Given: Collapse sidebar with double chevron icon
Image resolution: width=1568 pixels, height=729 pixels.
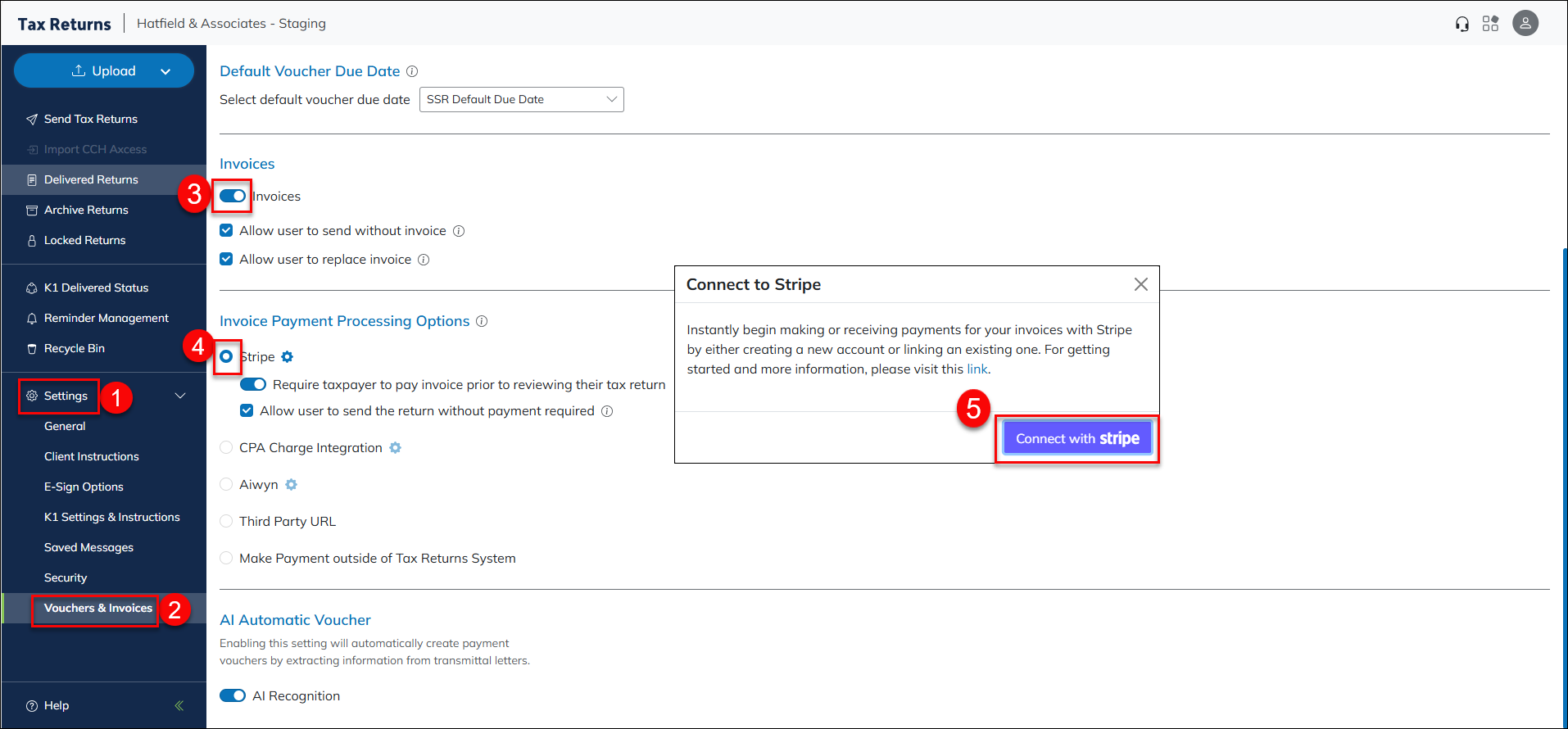Looking at the screenshot, I should pyautogui.click(x=179, y=705).
